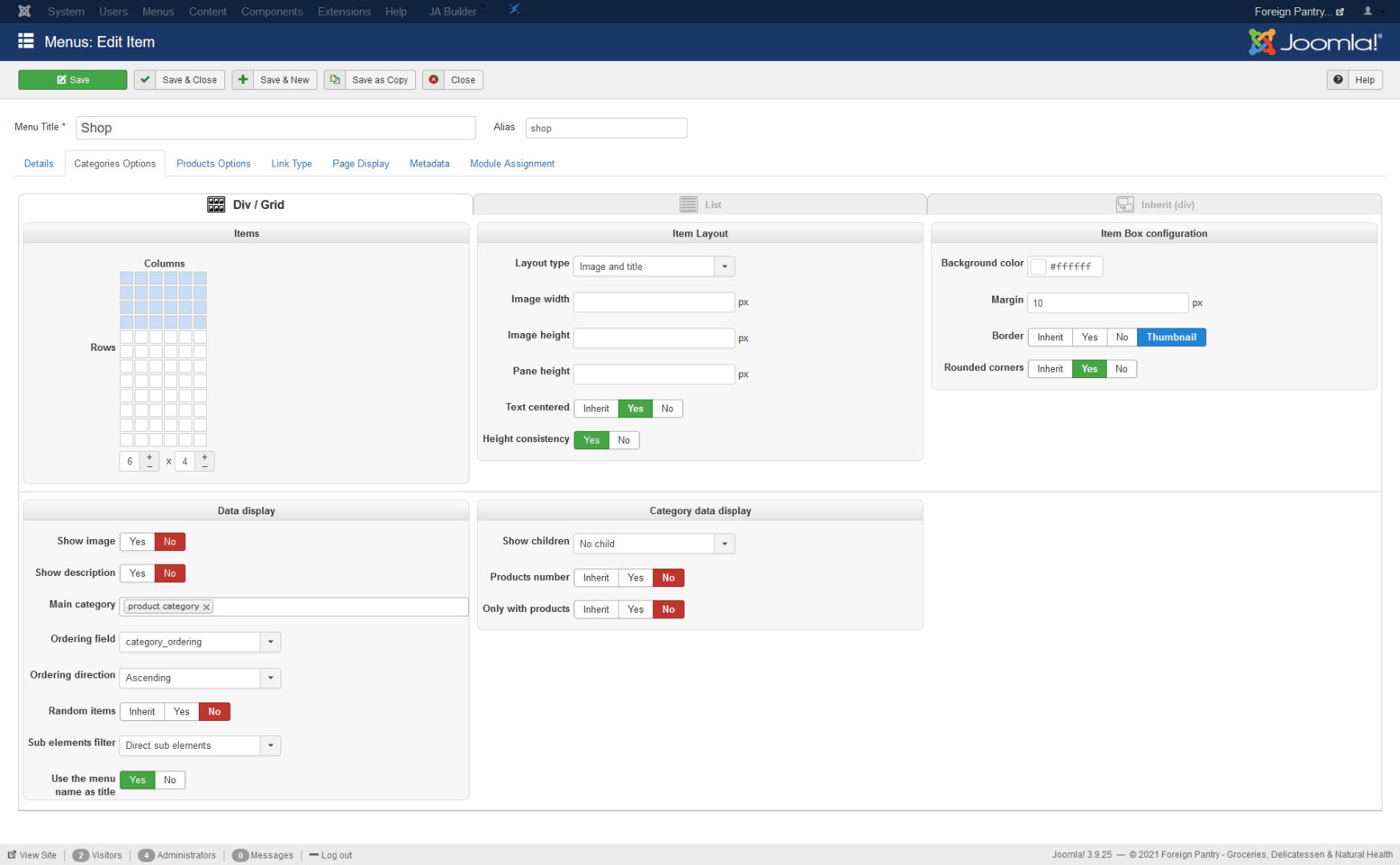The image size is (1400, 865).
Task: Click the Image height input field
Action: pyautogui.click(x=654, y=339)
